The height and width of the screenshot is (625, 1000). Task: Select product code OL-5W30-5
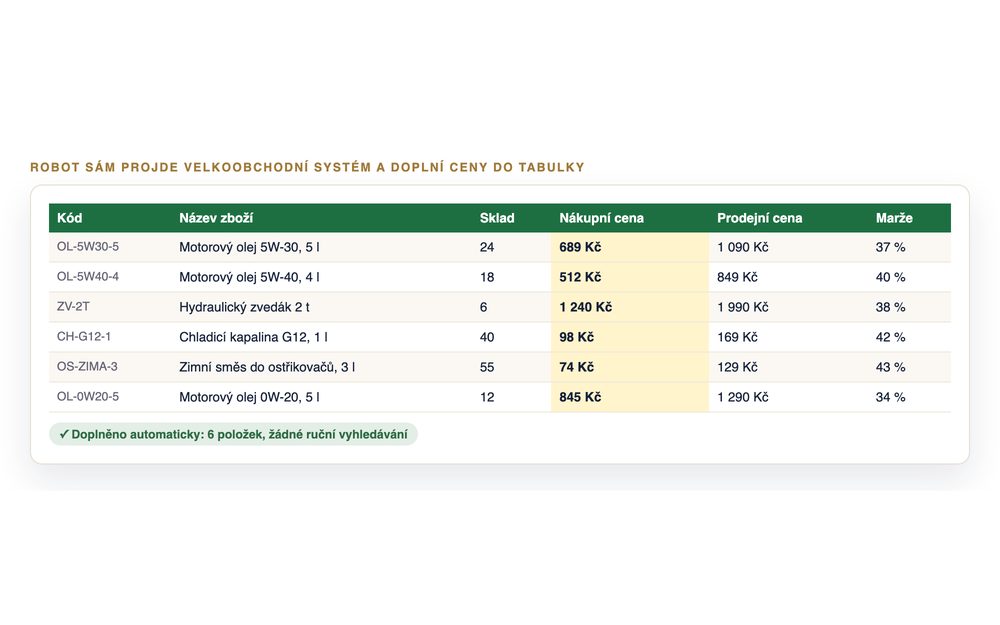click(88, 247)
